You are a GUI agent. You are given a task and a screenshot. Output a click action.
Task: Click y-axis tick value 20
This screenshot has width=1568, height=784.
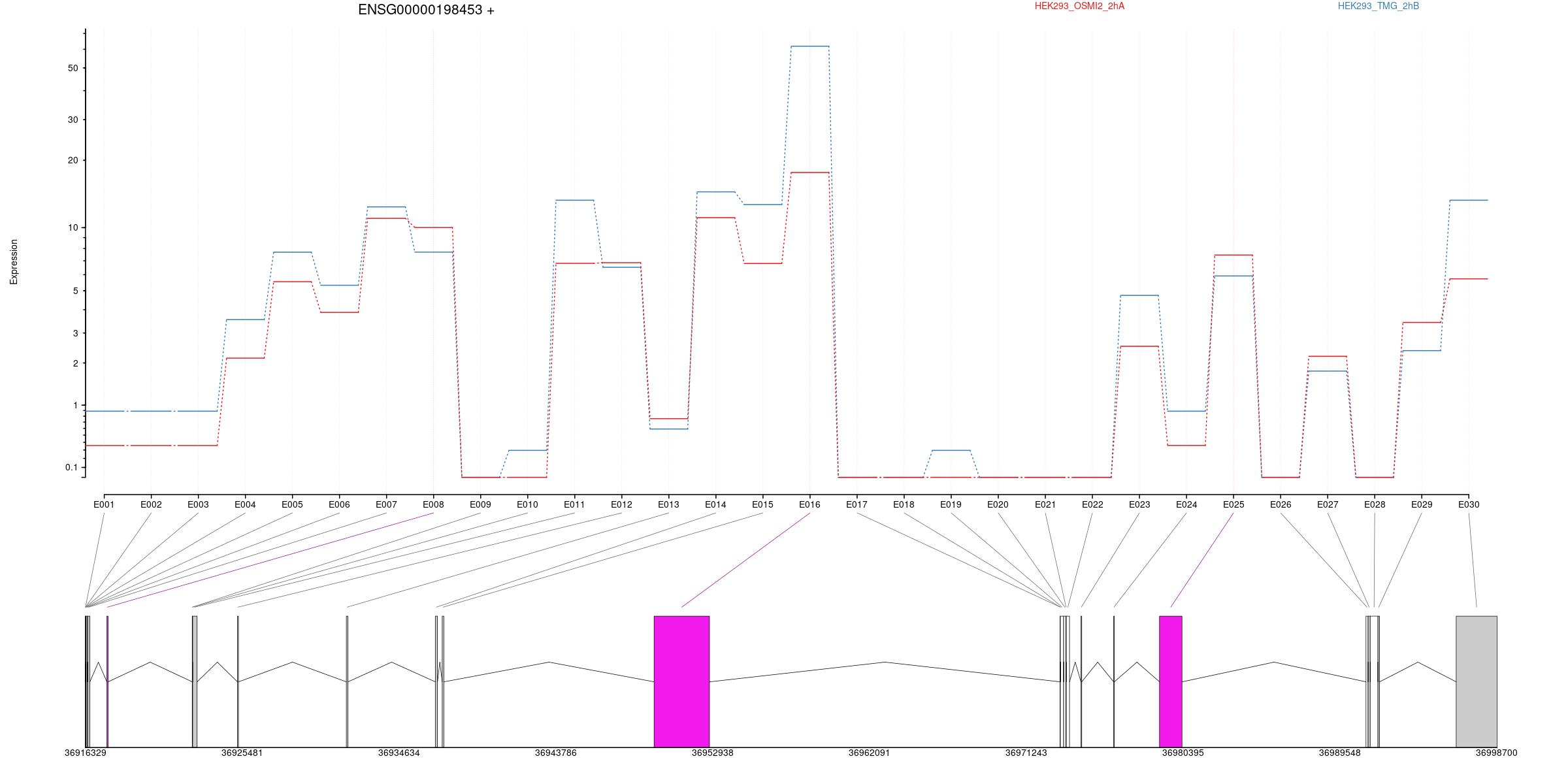click(x=73, y=160)
